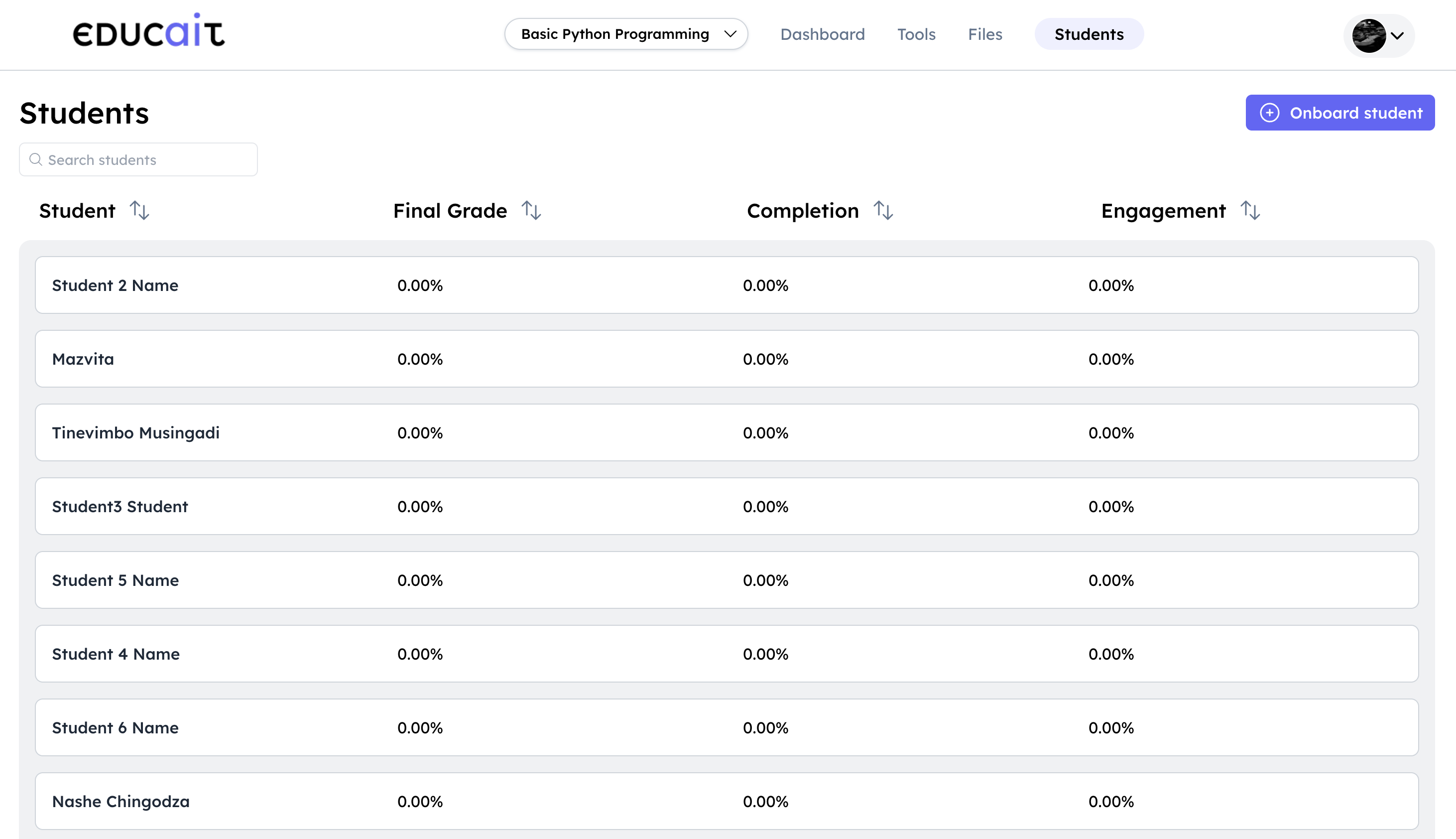Click the user profile avatar
Image resolution: width=1456 pixels, height=839 pixels.
click(1368, 36)
